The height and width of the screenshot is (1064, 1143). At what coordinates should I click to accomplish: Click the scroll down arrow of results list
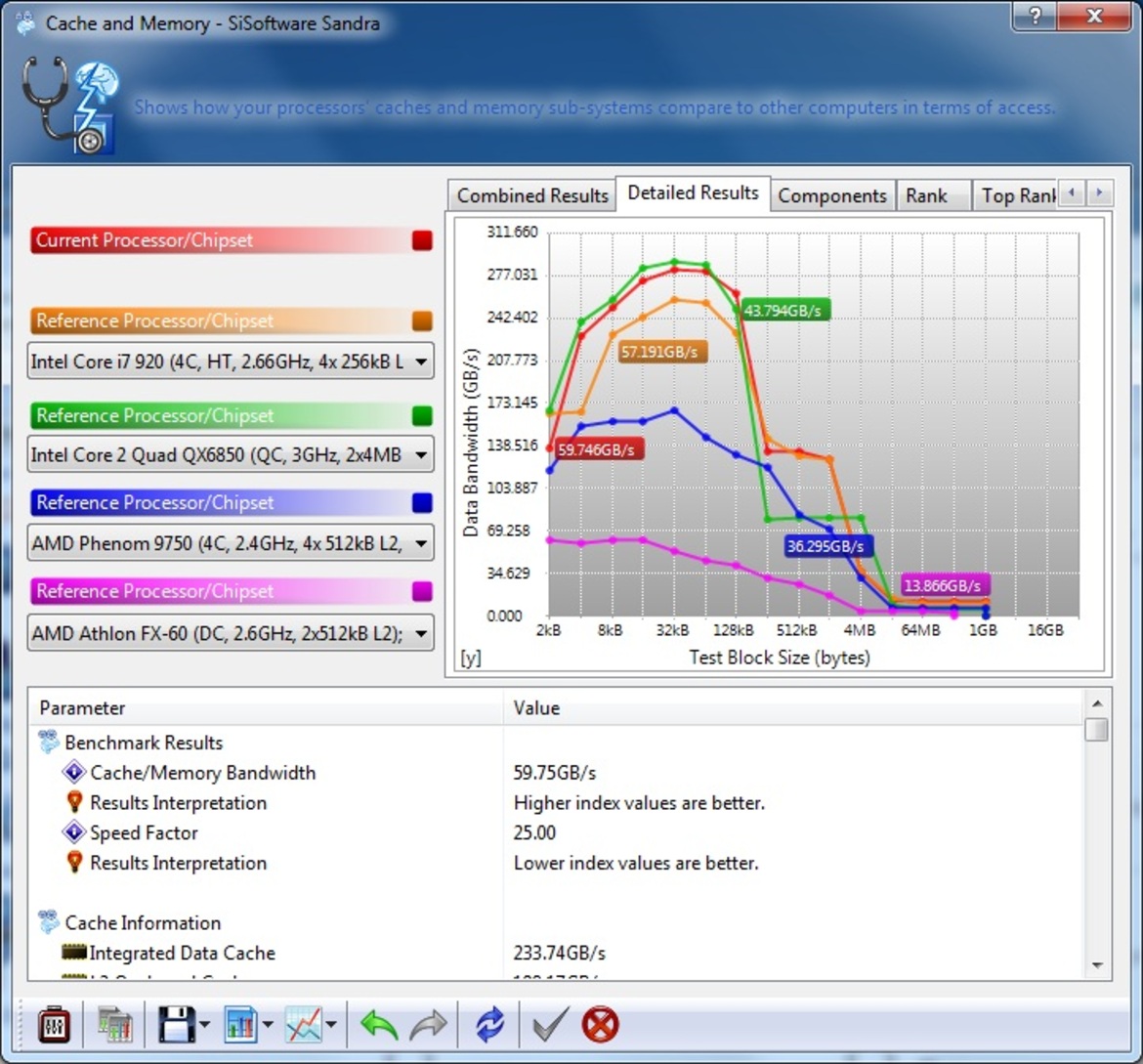coord(1096,965)
